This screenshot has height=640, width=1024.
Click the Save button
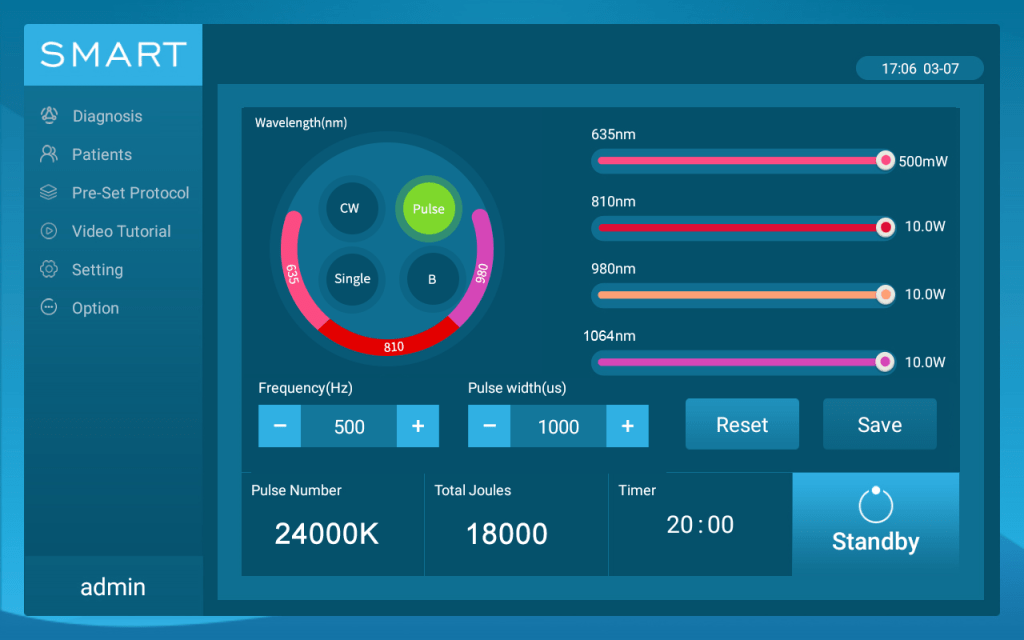coord(879,425)
